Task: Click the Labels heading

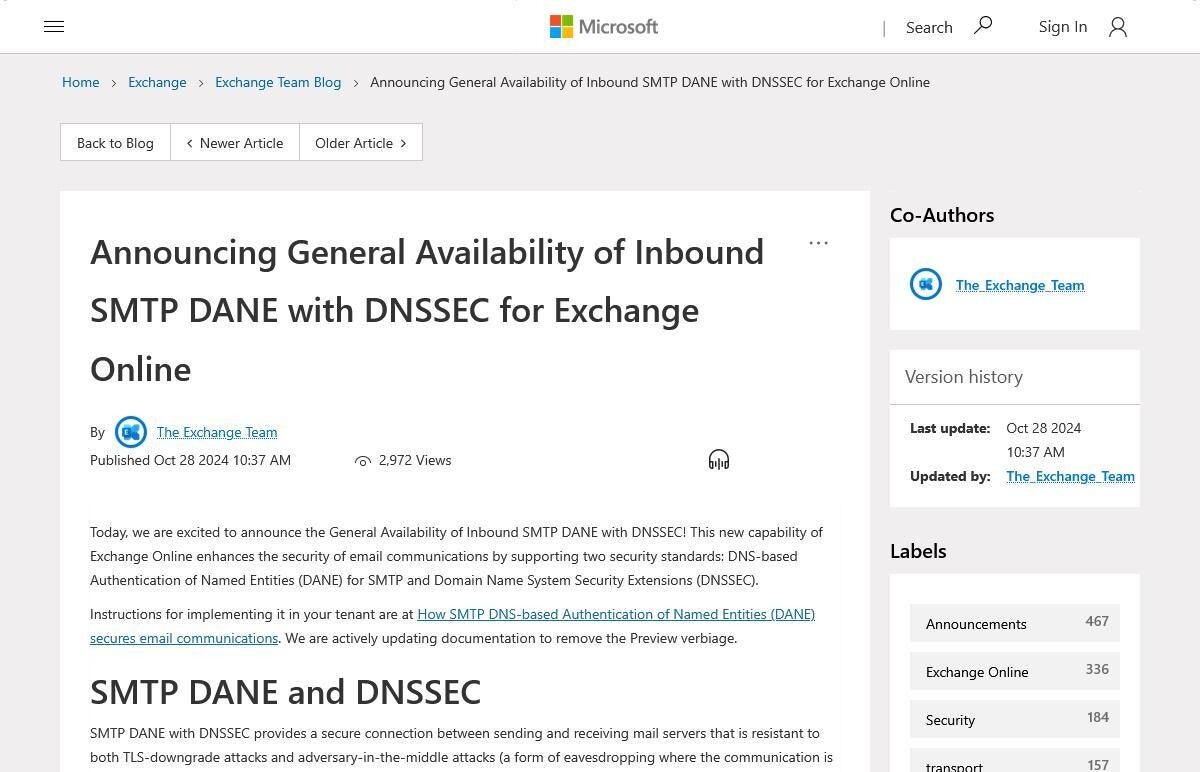Action: coord(918,551)
